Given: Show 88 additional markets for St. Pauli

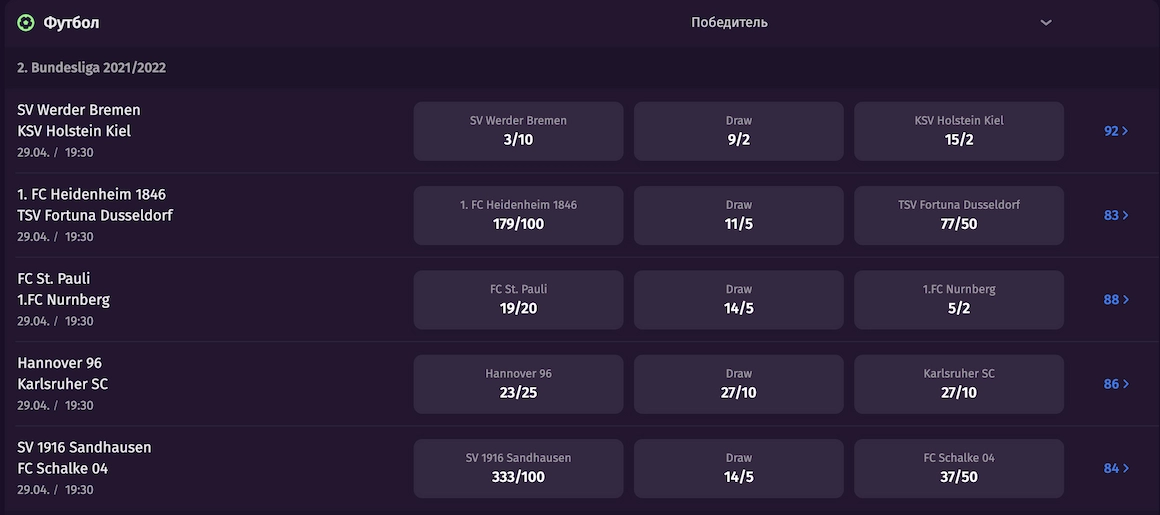Looking at the screenshot, I should [1116, 300].
